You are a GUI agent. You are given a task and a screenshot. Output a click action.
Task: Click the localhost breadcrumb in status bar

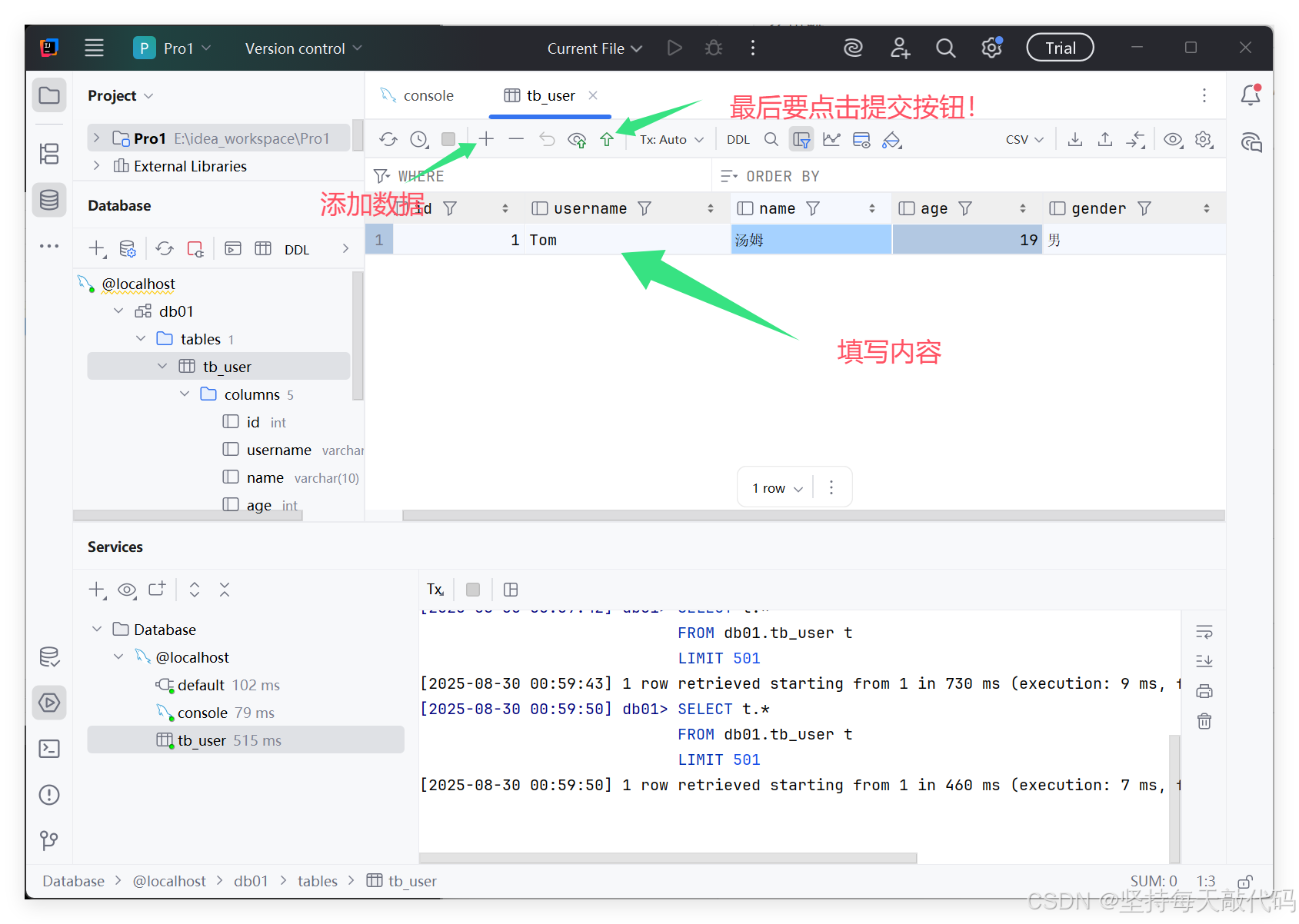pos(169,881)
